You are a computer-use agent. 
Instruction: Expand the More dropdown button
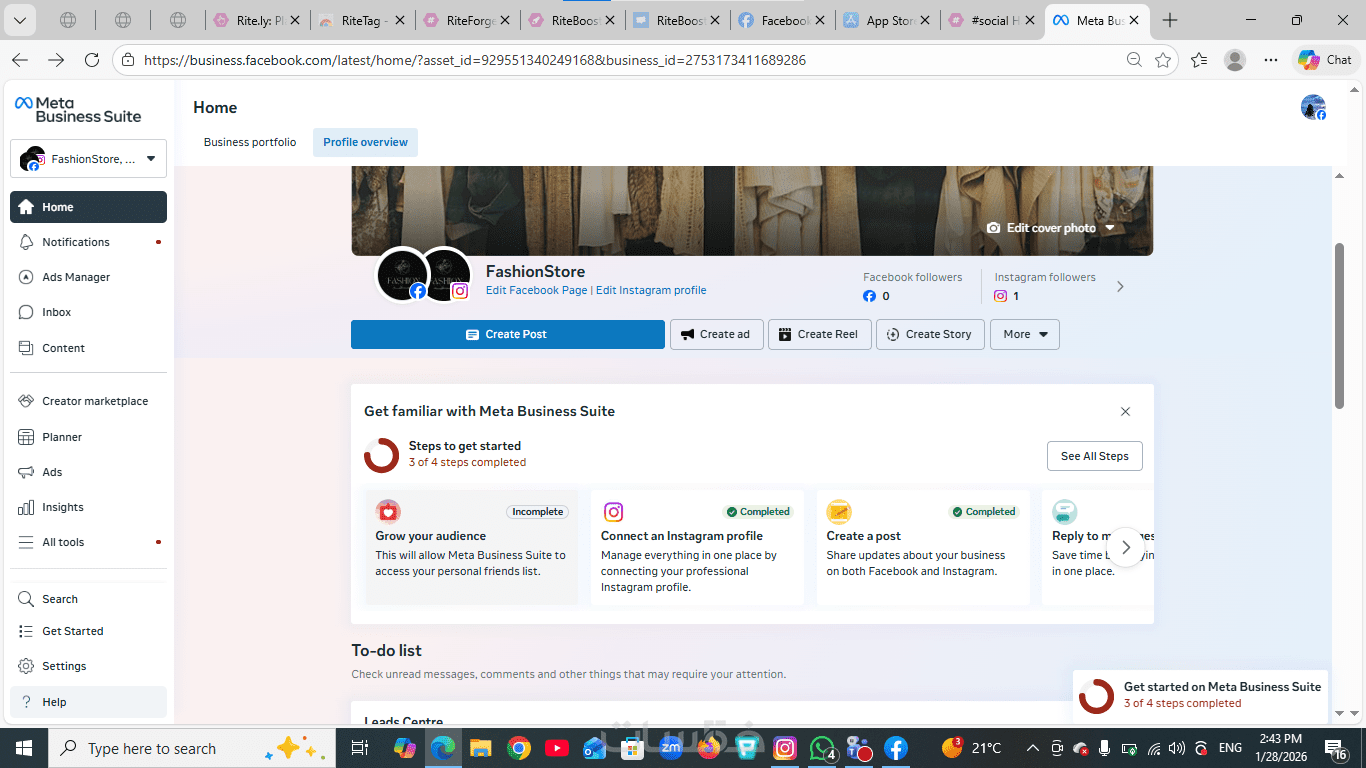(1025, 334)
